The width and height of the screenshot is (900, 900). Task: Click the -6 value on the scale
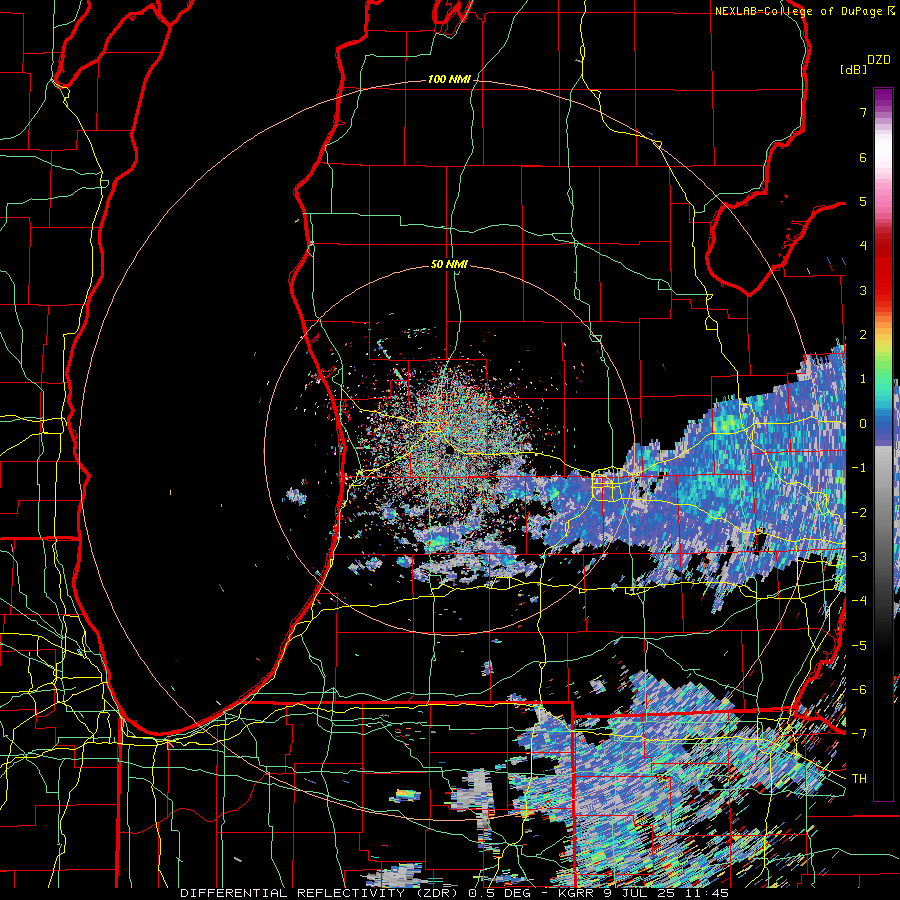(859, 689)
